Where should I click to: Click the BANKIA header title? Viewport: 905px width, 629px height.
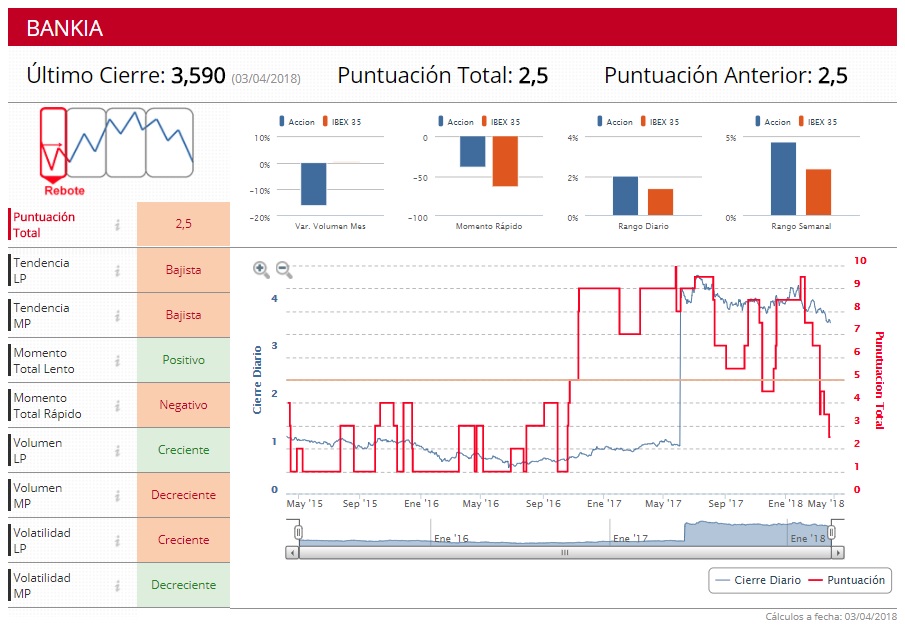pyautogui.click(x=65, y=28)
